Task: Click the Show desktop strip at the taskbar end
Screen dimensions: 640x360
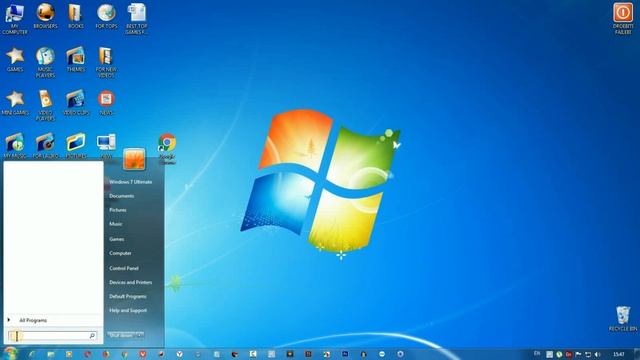Action: pyautogui.click(x=636, y=354)
